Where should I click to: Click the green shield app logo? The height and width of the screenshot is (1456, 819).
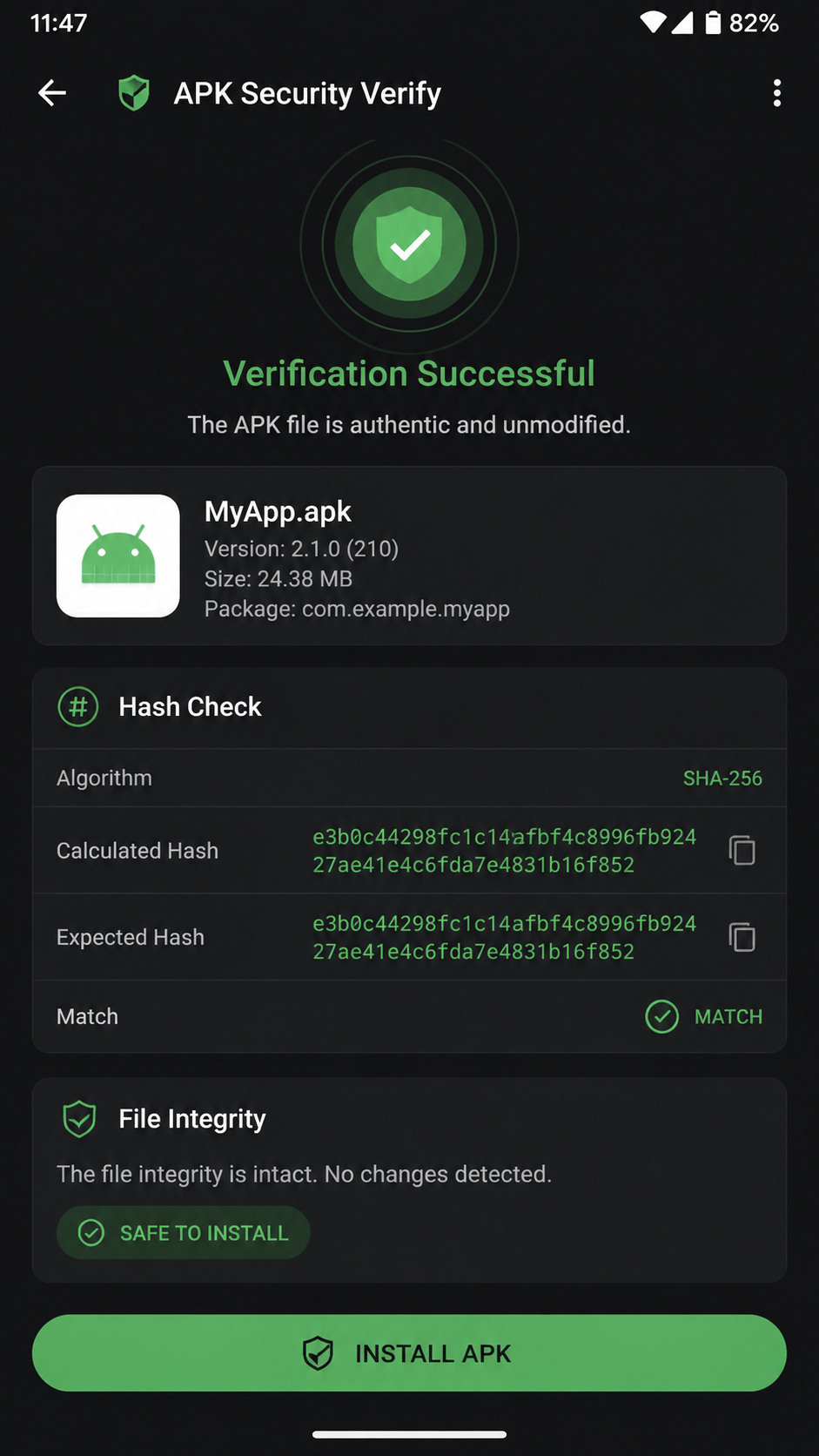[134, 93]
